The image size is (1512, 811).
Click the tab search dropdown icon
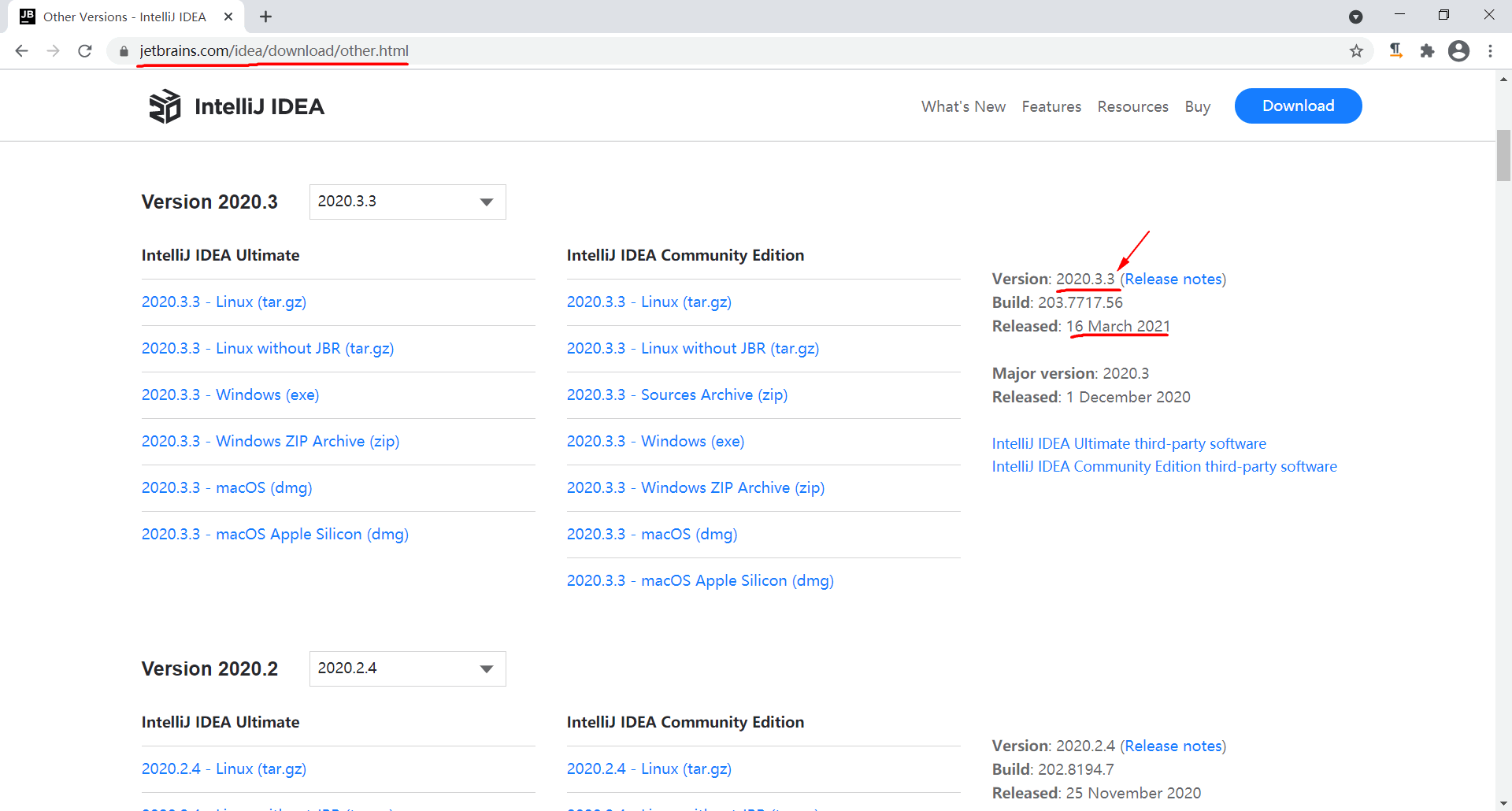click(x=1356, y=17)
